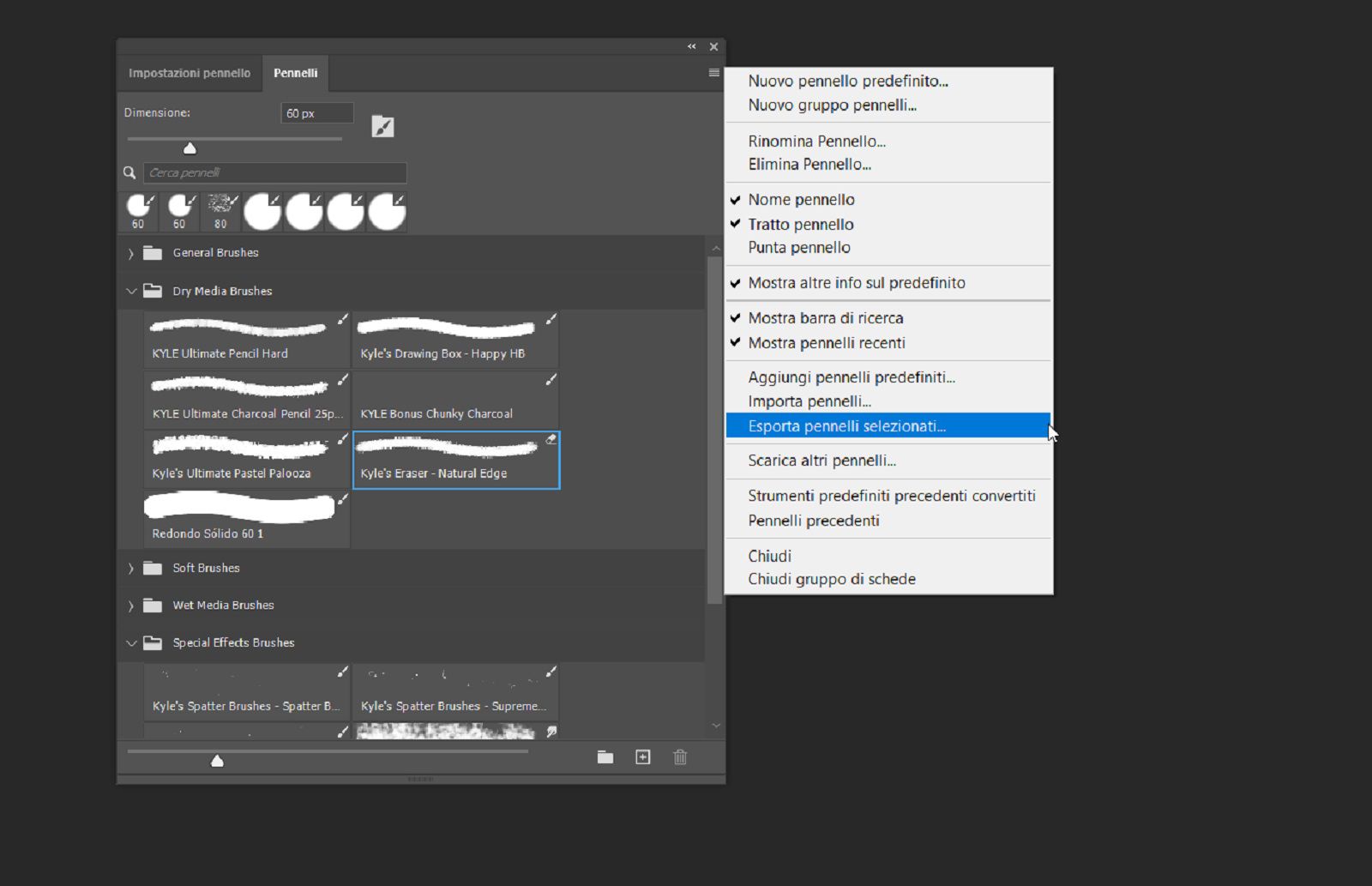Image resolution: width=1372 pixels, height=886 pixels.
Task: Click Aggiungi pennelli predefiniti menu item
Action: 888,377
